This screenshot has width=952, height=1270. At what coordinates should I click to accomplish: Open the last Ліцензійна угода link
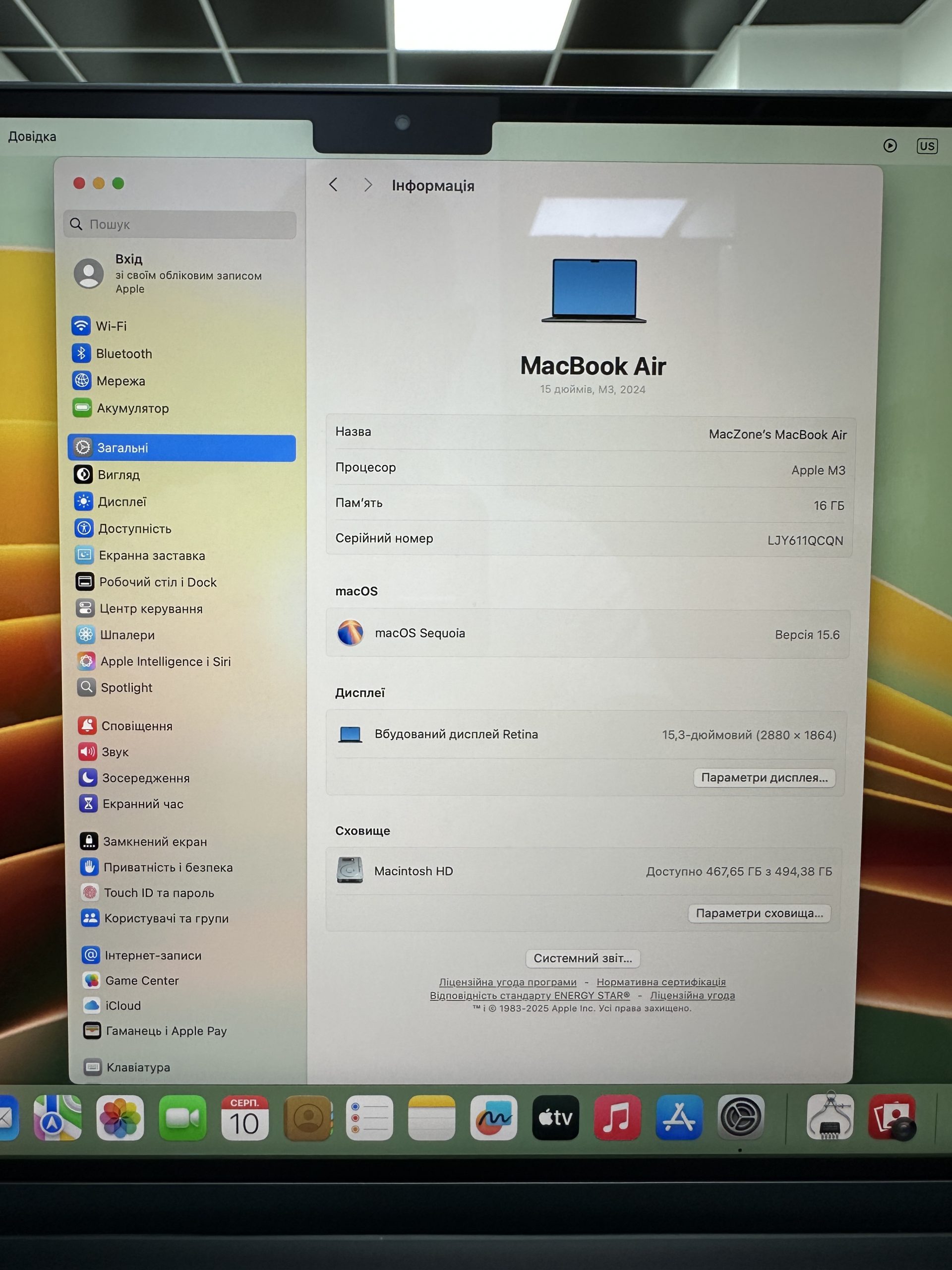point(693,996)
